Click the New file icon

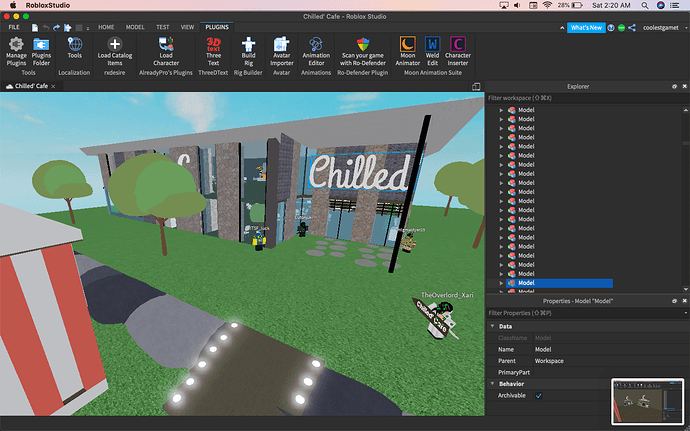click(35, 27)
